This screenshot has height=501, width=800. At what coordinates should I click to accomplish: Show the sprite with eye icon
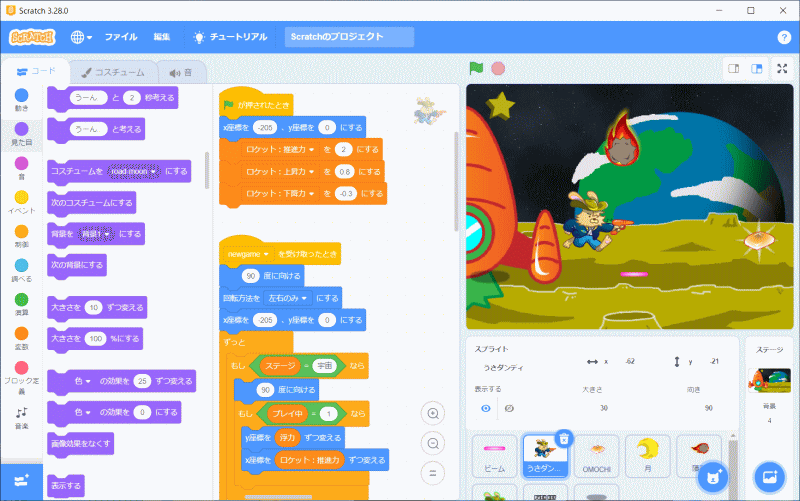(485, 408)
